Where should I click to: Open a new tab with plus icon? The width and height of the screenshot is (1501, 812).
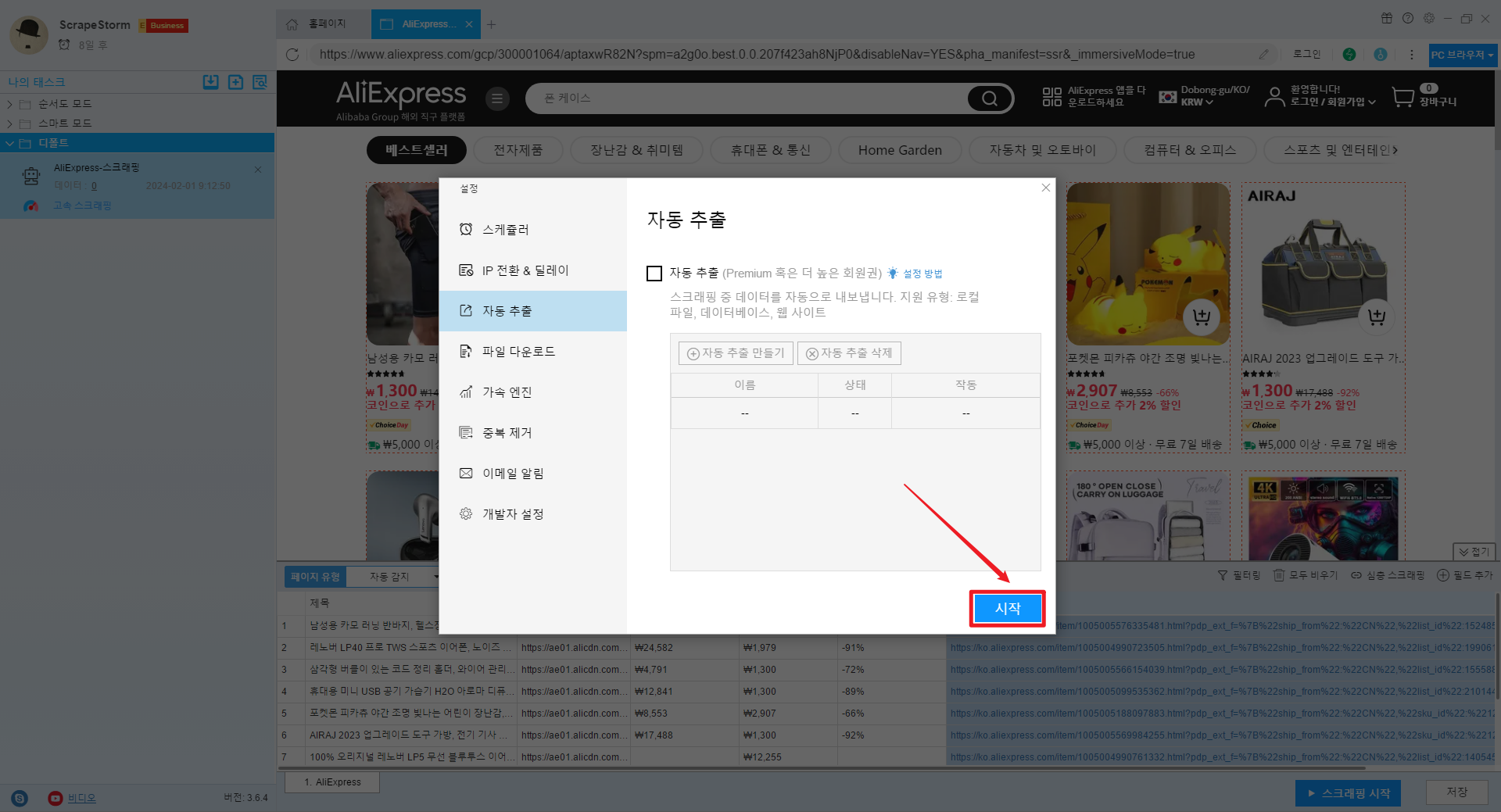tap(491, 24)
